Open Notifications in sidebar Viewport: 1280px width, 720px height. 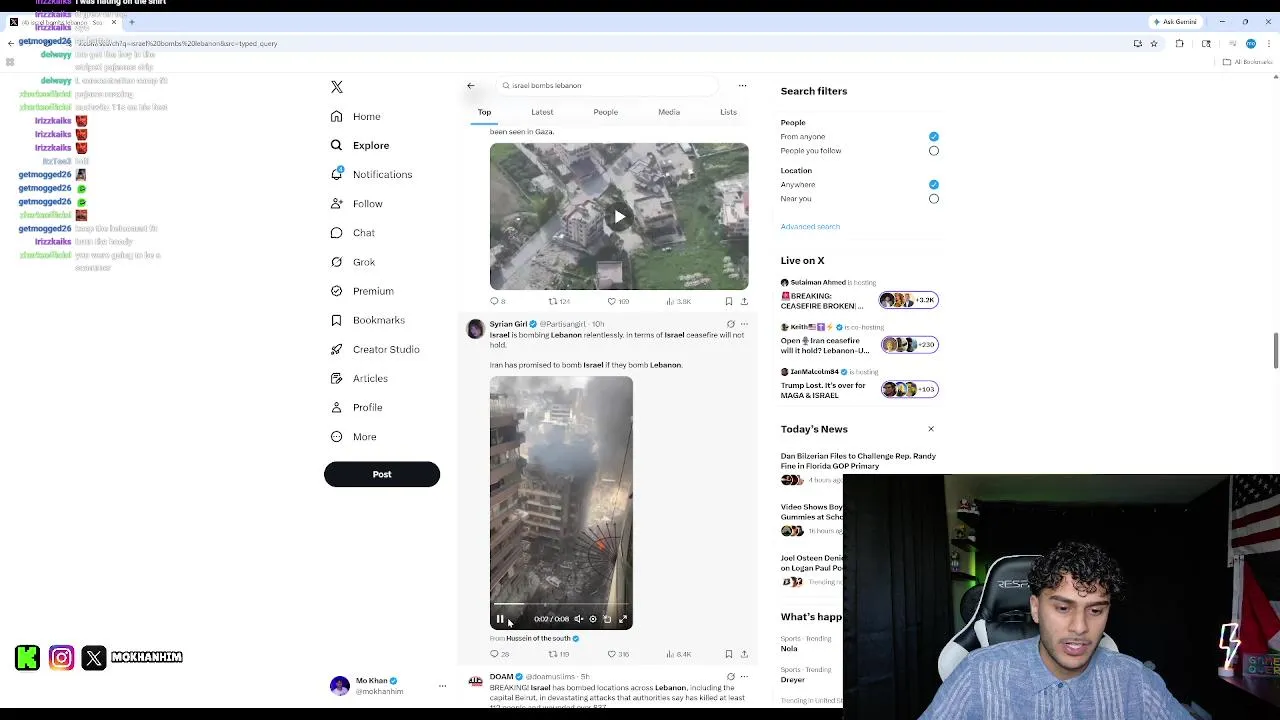pos(371,175)
